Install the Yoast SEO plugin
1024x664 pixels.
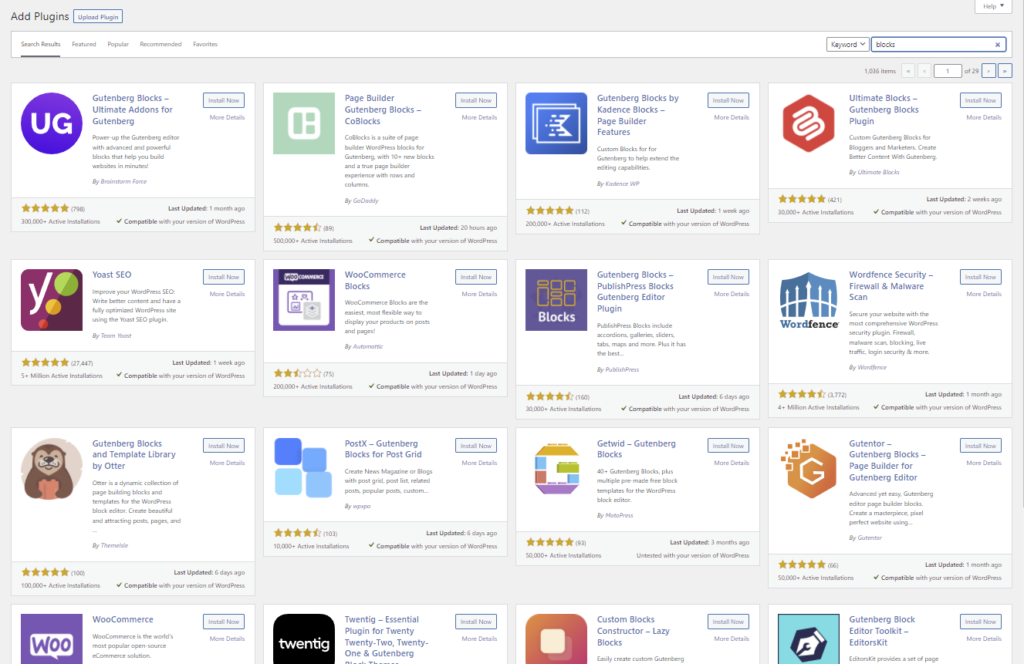pos(224,277)
